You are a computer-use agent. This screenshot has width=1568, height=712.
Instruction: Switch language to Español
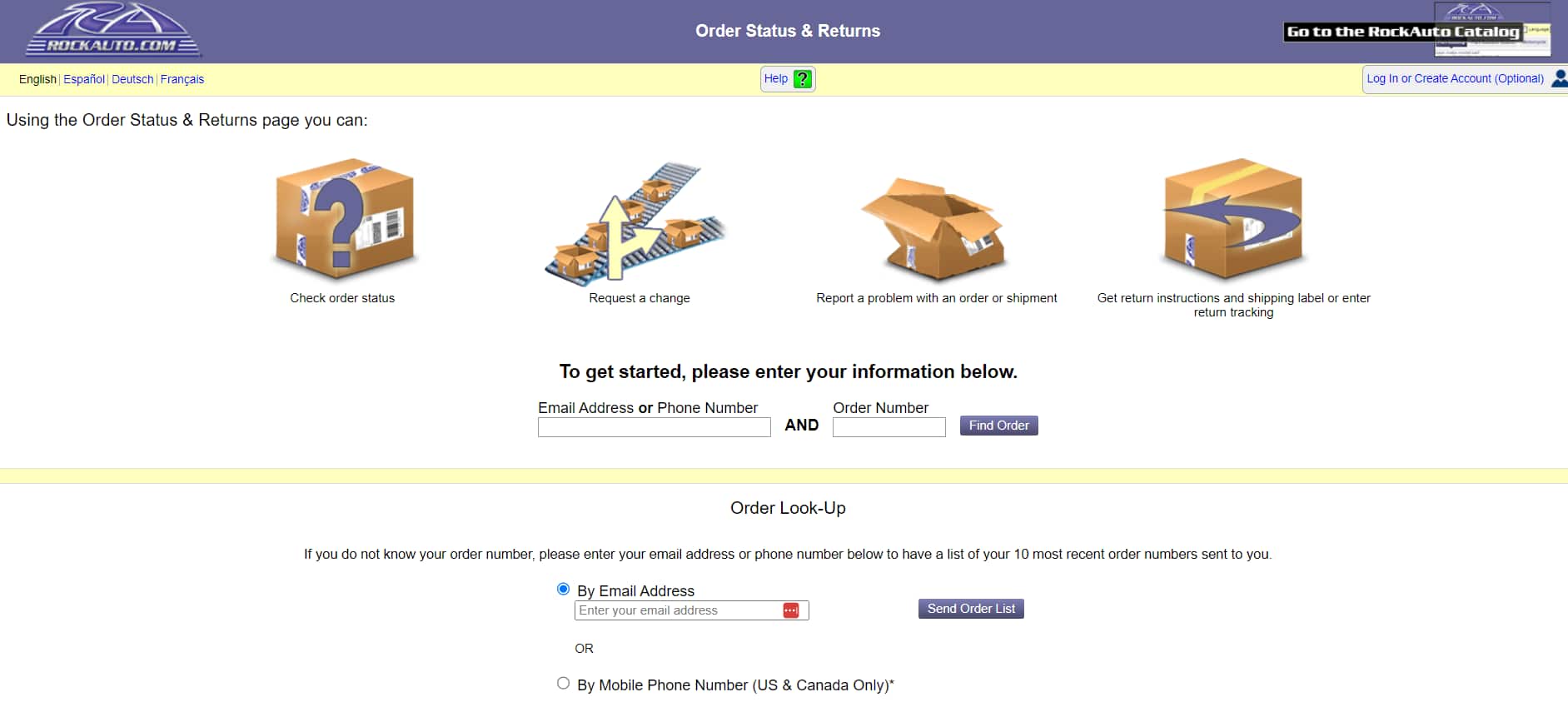pos(84,79)
